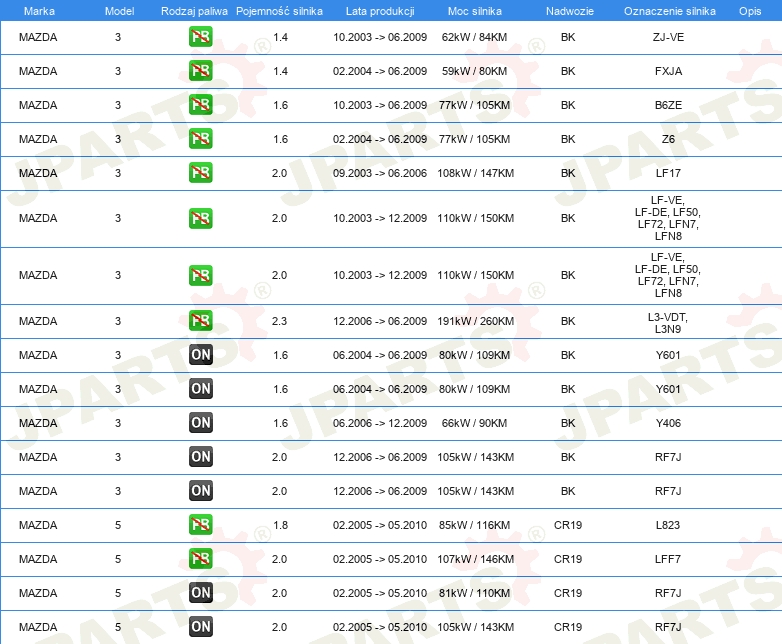Click engine code L823
Image resolution: width=782 pixels, height=644 pixels.
click(x=668, y=525)
